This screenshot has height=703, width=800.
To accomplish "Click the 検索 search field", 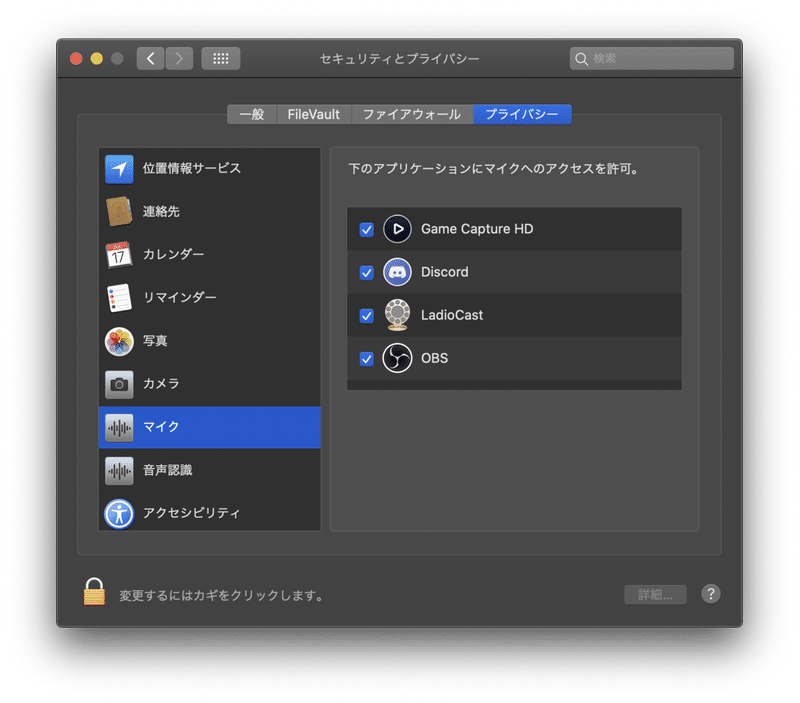I will click(652, 59).
